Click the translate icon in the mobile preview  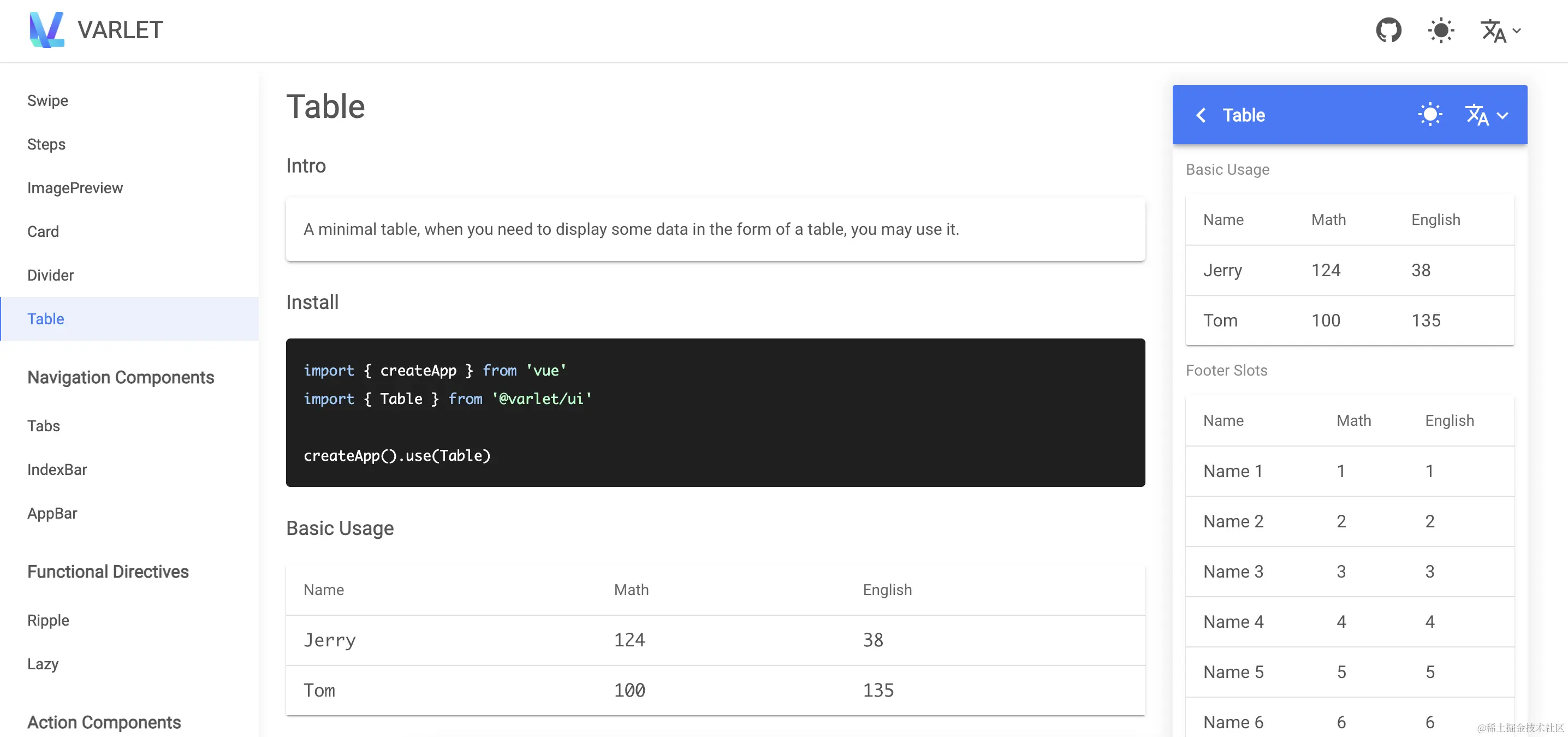[x=1476, y=115]
